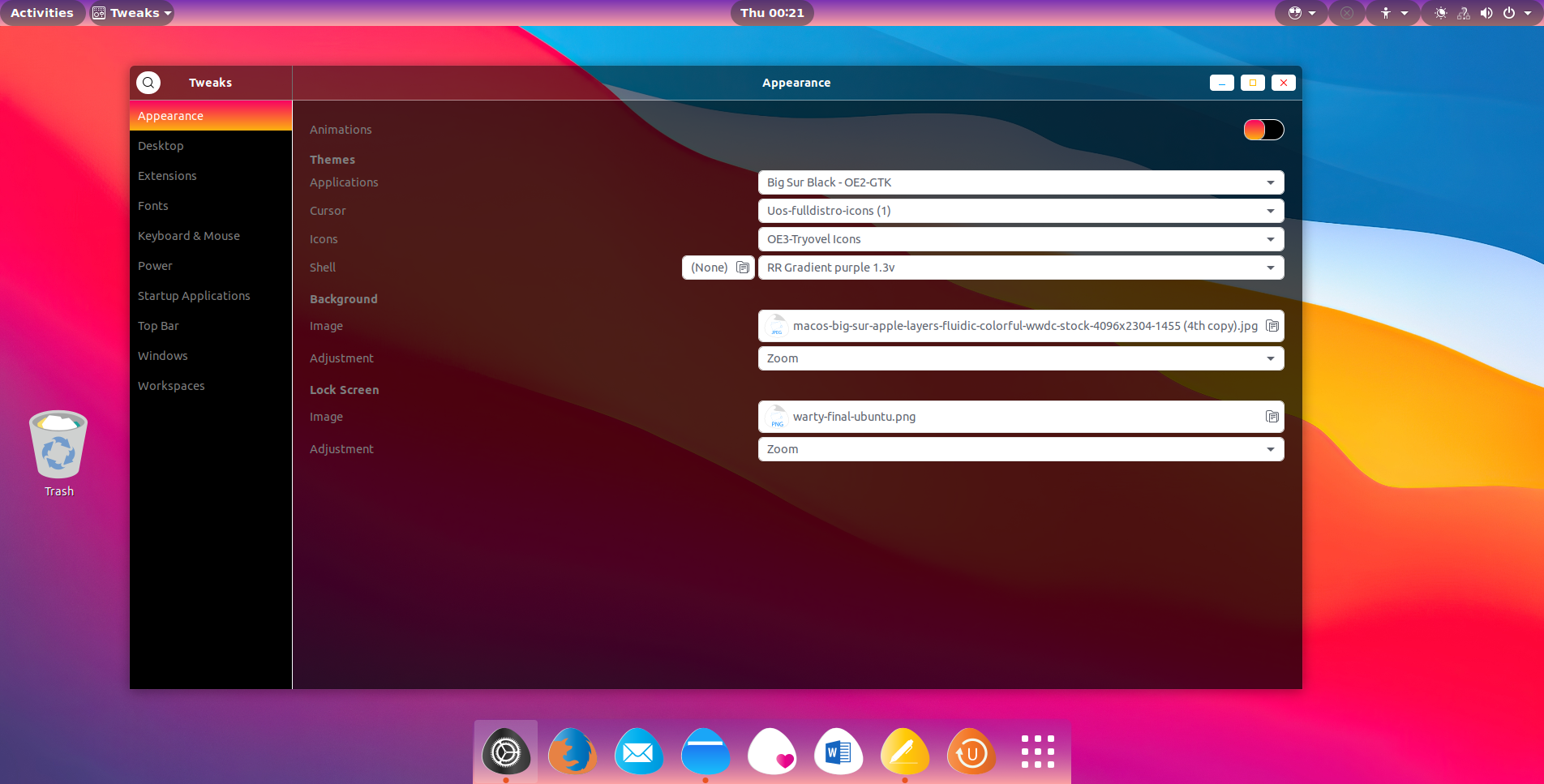Click 'Appearance' title in header bar
This screenshot has height=784, width=1544.
click(x=796, y=83)
